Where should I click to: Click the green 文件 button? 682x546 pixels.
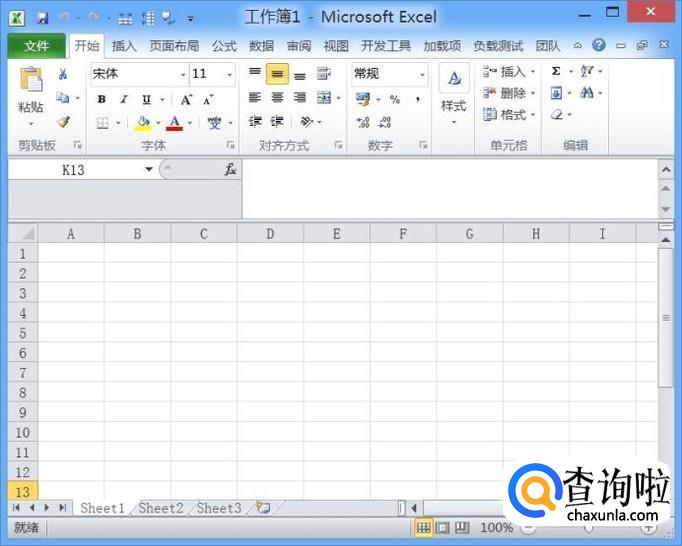tap(37, 46)
